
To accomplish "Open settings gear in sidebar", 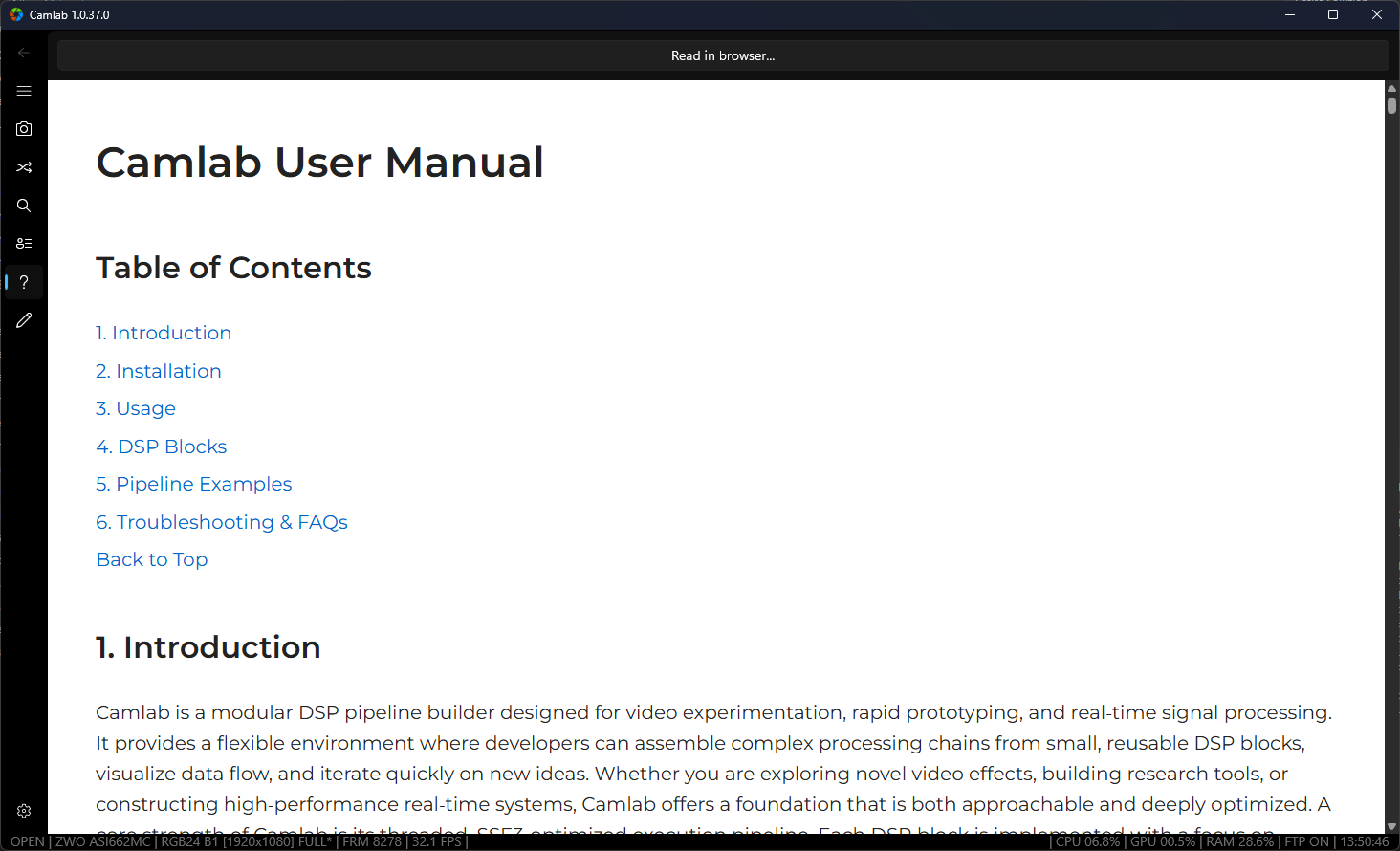I will pyautogui.click(x=24, y=811).
